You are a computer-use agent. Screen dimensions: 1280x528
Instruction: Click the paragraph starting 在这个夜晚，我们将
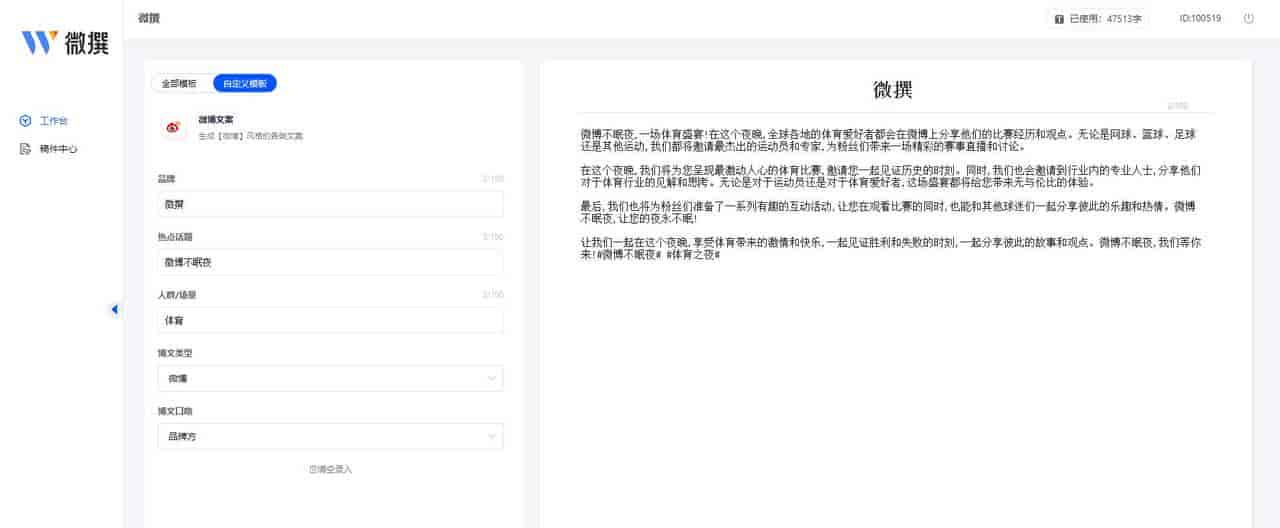point(890,176)
